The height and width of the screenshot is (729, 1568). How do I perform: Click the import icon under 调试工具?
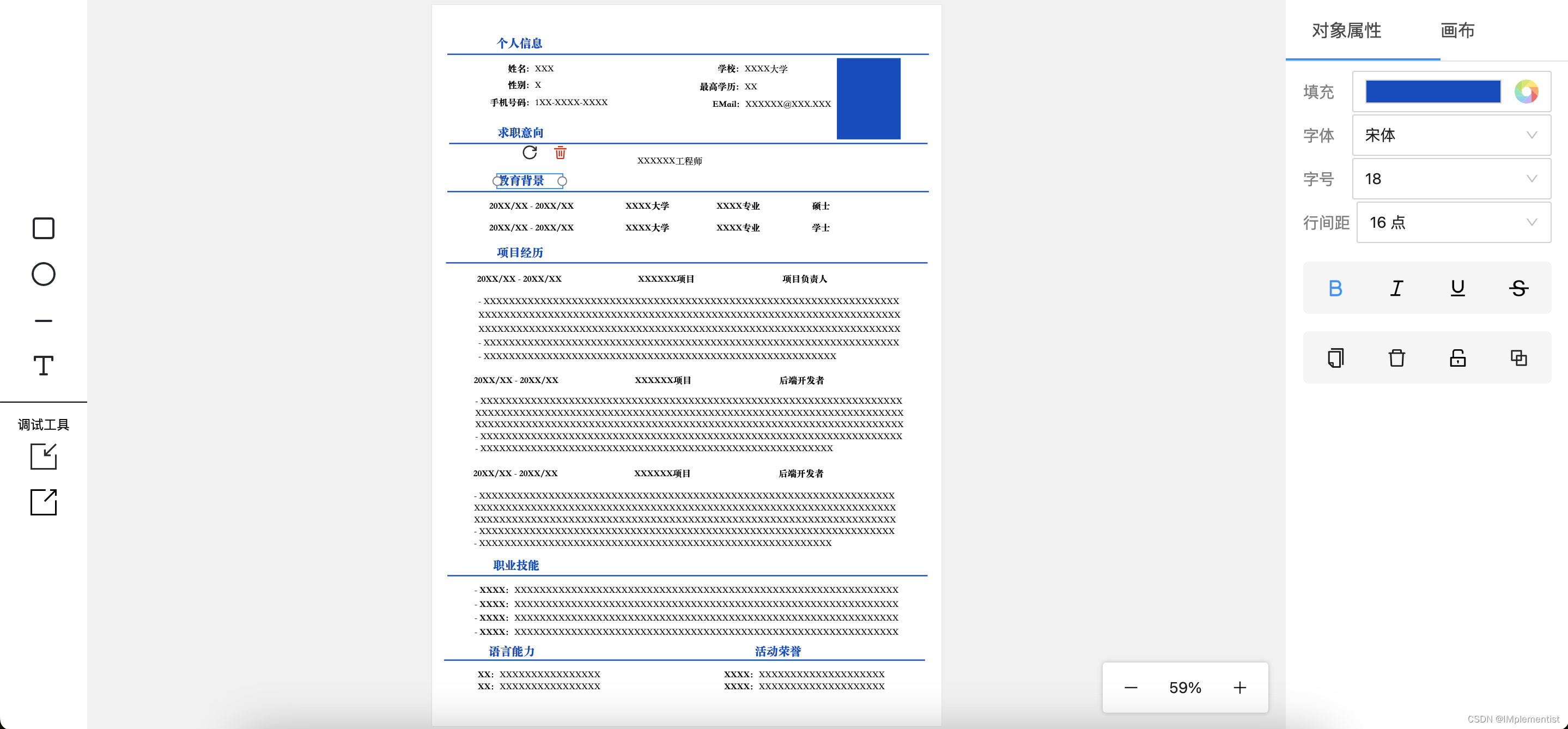coord(43,457)
